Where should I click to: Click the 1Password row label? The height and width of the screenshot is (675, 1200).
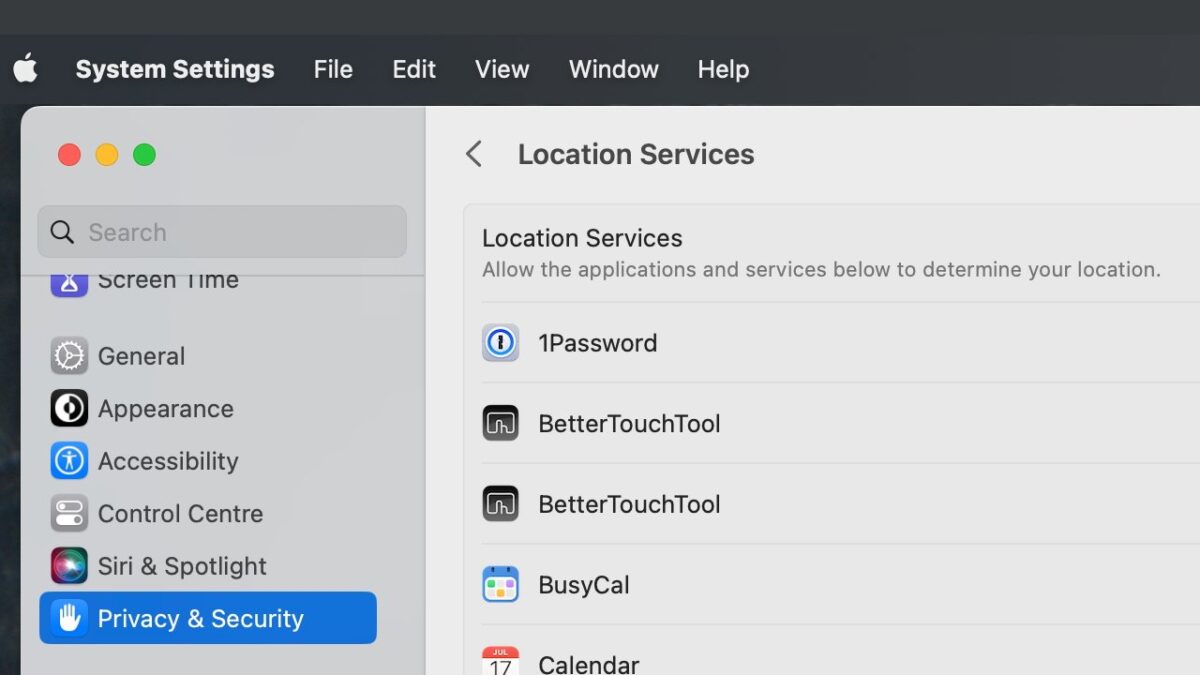coord(598,343)
